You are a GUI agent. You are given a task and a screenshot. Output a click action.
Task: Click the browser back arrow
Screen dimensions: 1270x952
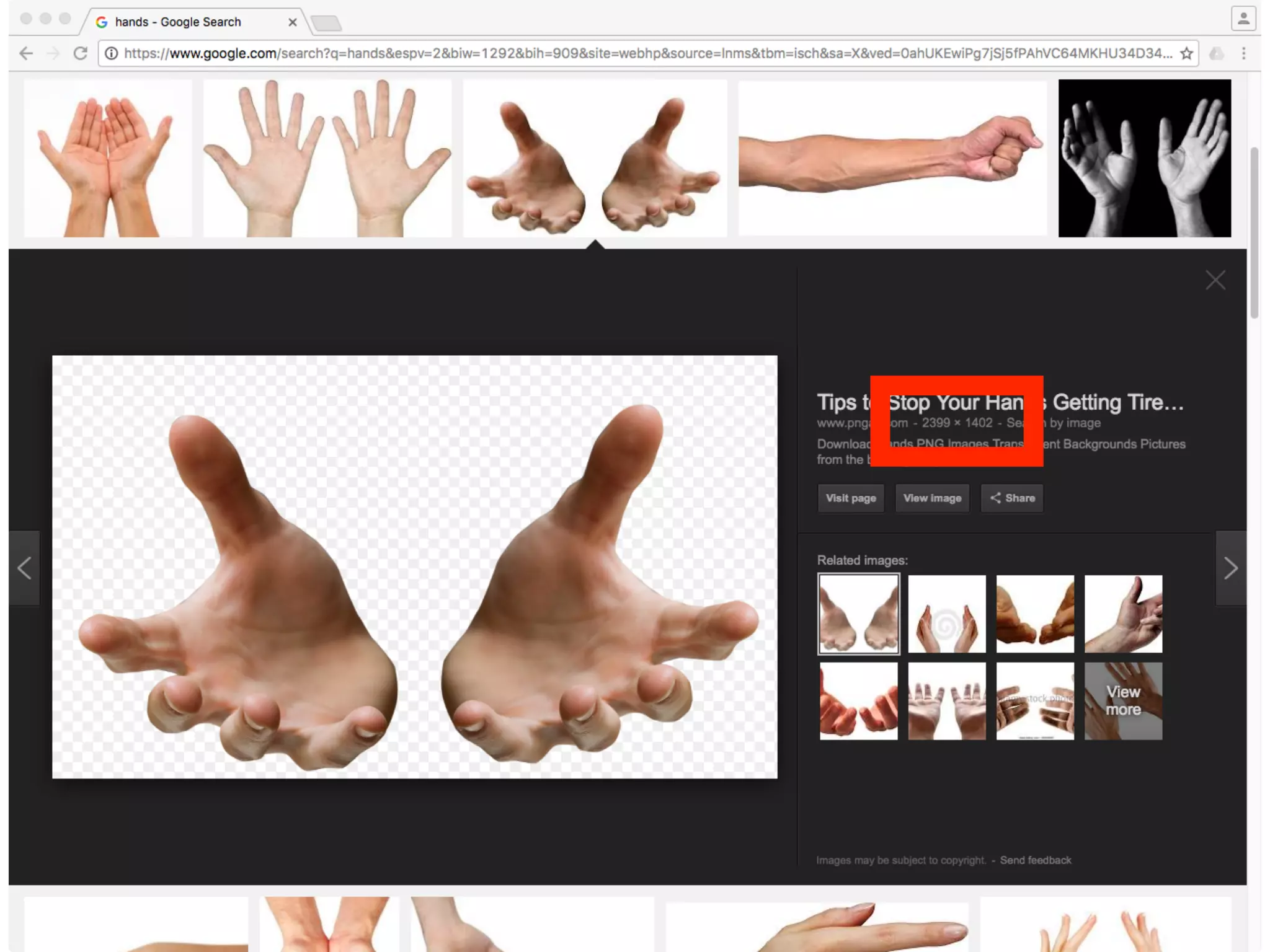(x=26, y=54)
